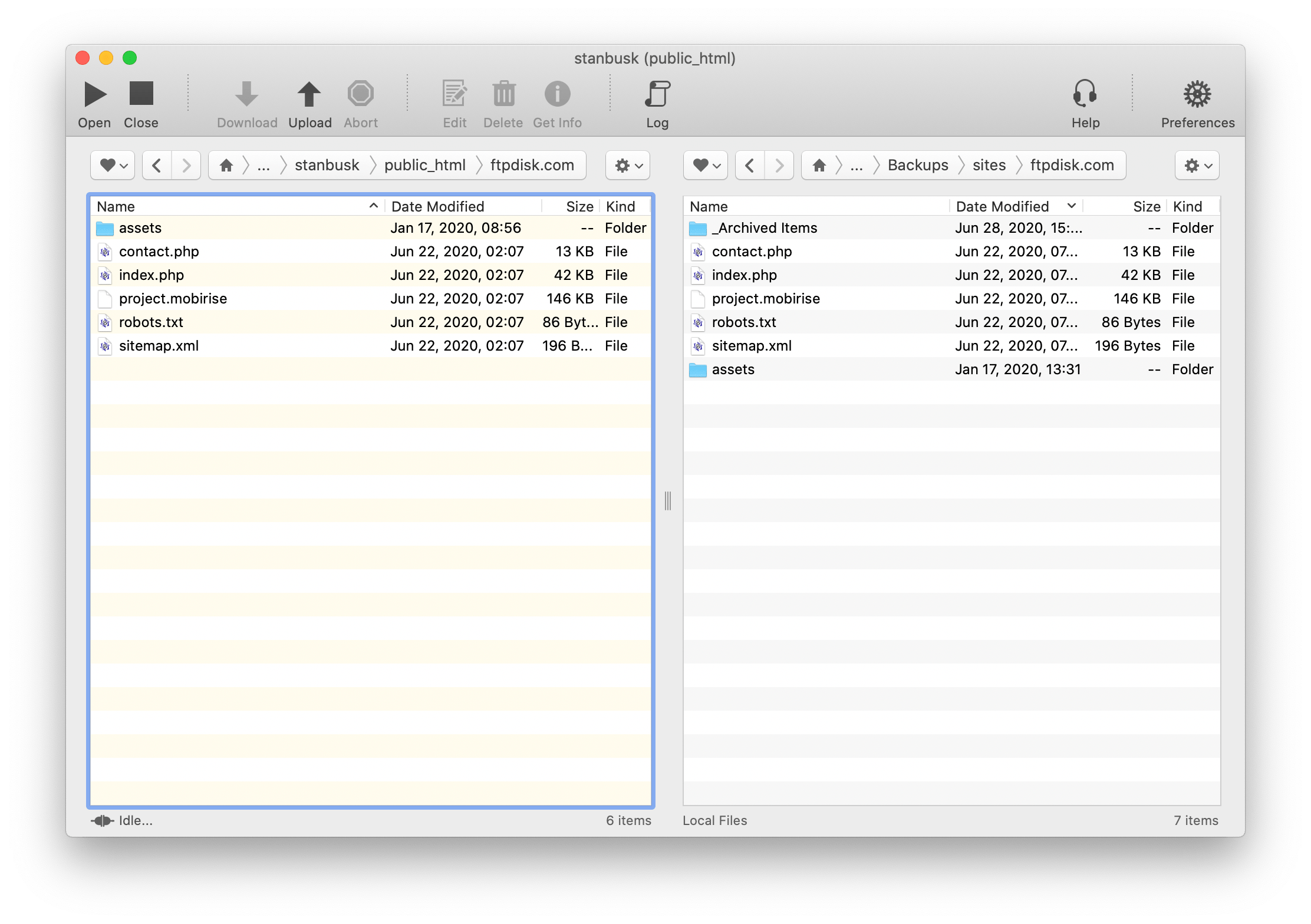1311x924 pixels.
Task: Toggle the local favorites bookmark button
Action: coord(701,164)
